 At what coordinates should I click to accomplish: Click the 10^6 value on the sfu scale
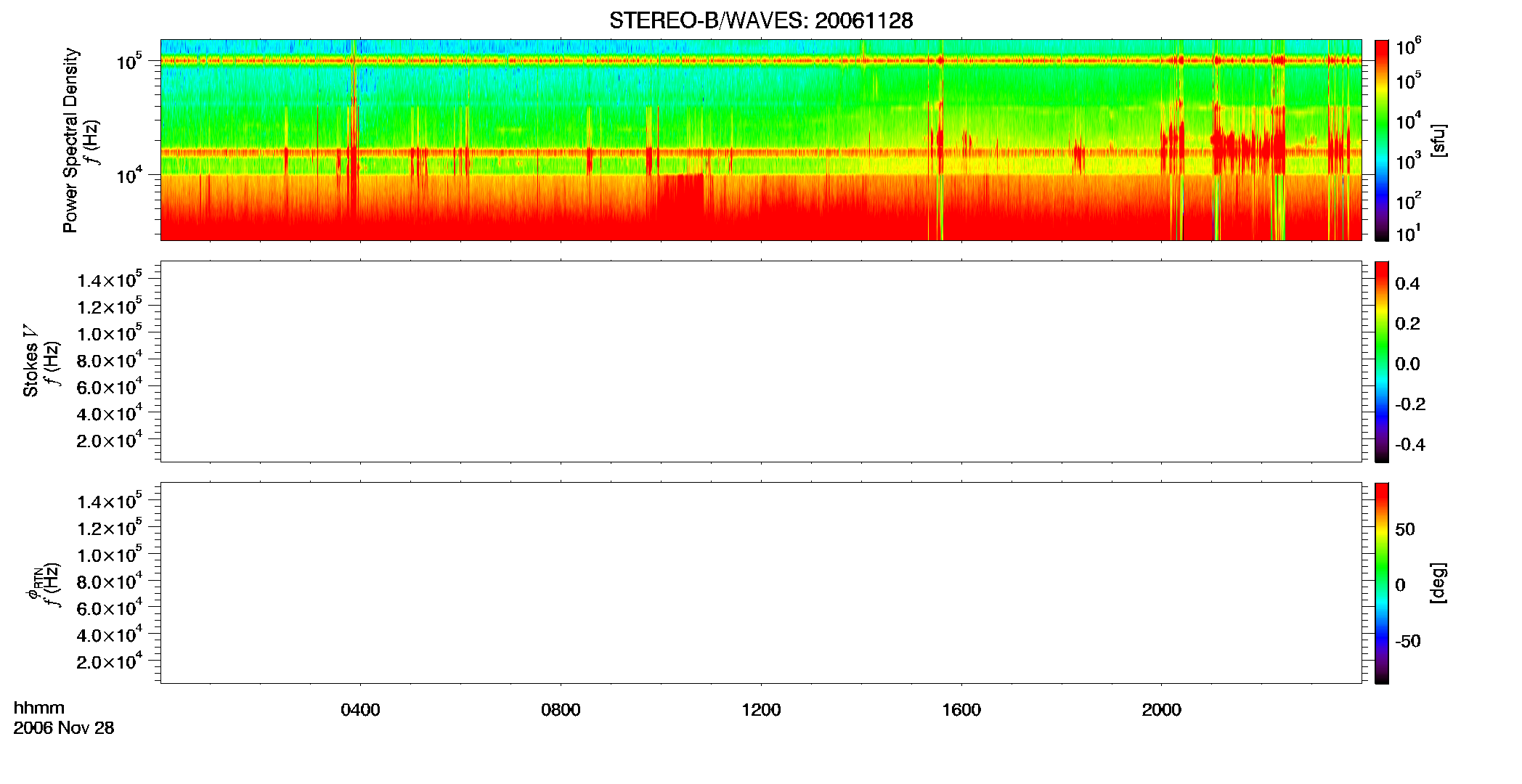click(1409, 47)
